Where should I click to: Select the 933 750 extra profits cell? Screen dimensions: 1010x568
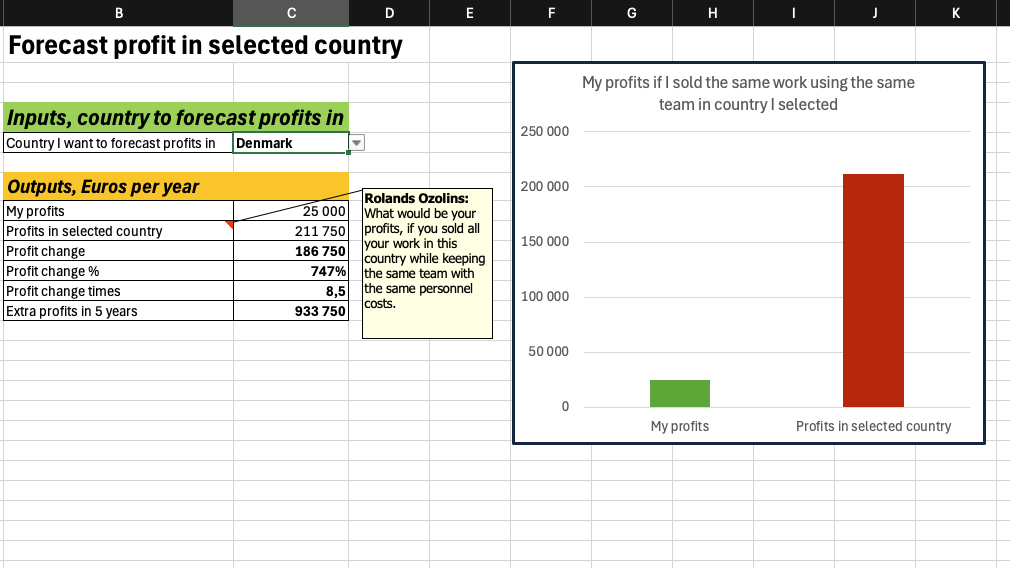pos(291,311)
